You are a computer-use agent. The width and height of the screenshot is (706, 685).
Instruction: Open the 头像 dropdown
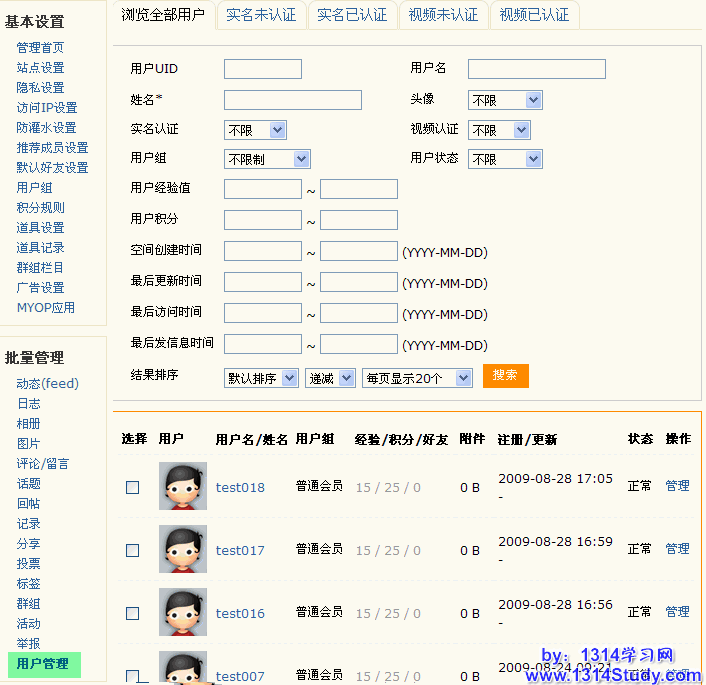[x=505, y=100]
